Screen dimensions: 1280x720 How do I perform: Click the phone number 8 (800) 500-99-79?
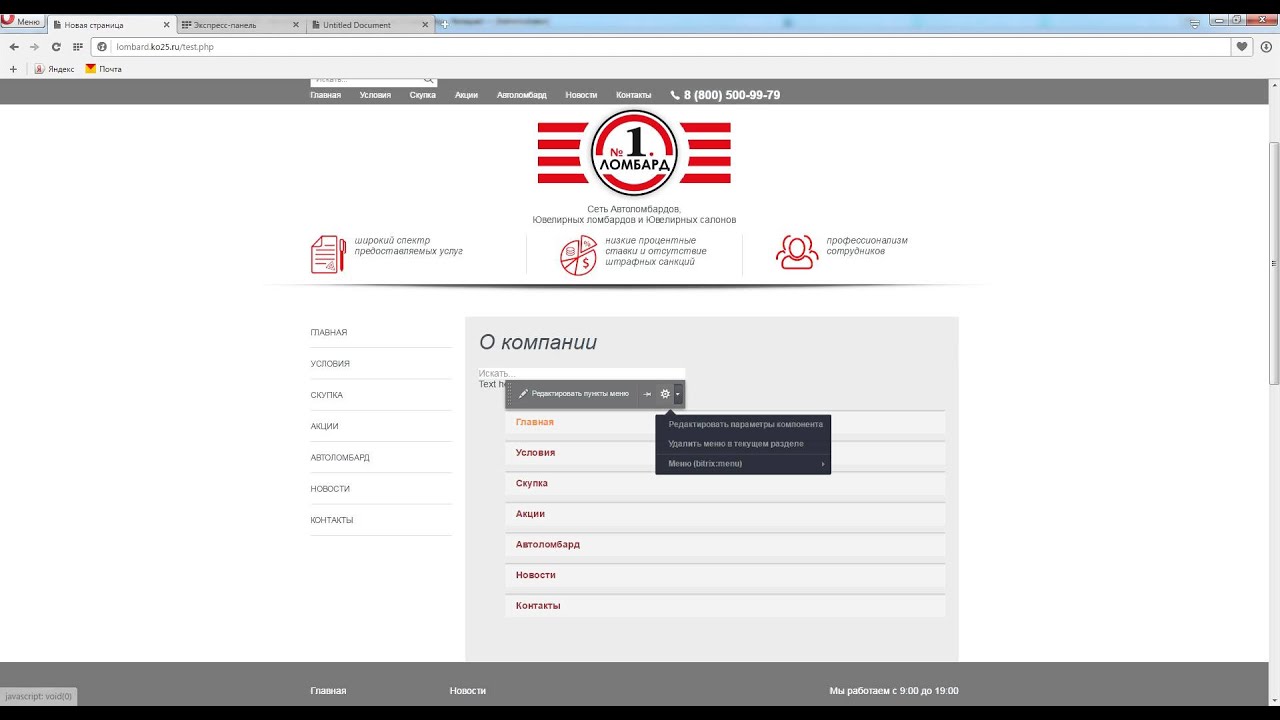click(x=725, y=95)
